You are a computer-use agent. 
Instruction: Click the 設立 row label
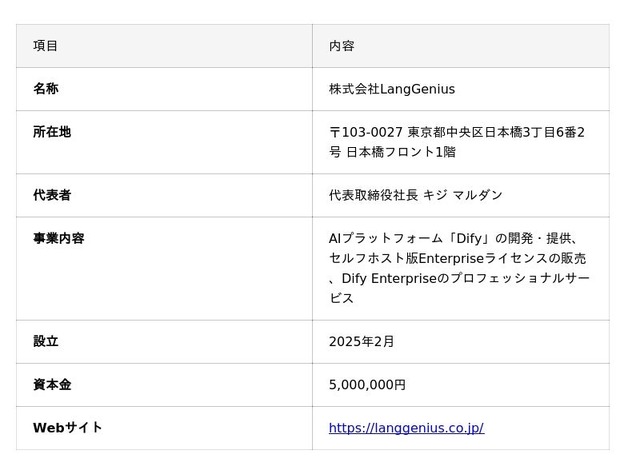click(46, 341)
